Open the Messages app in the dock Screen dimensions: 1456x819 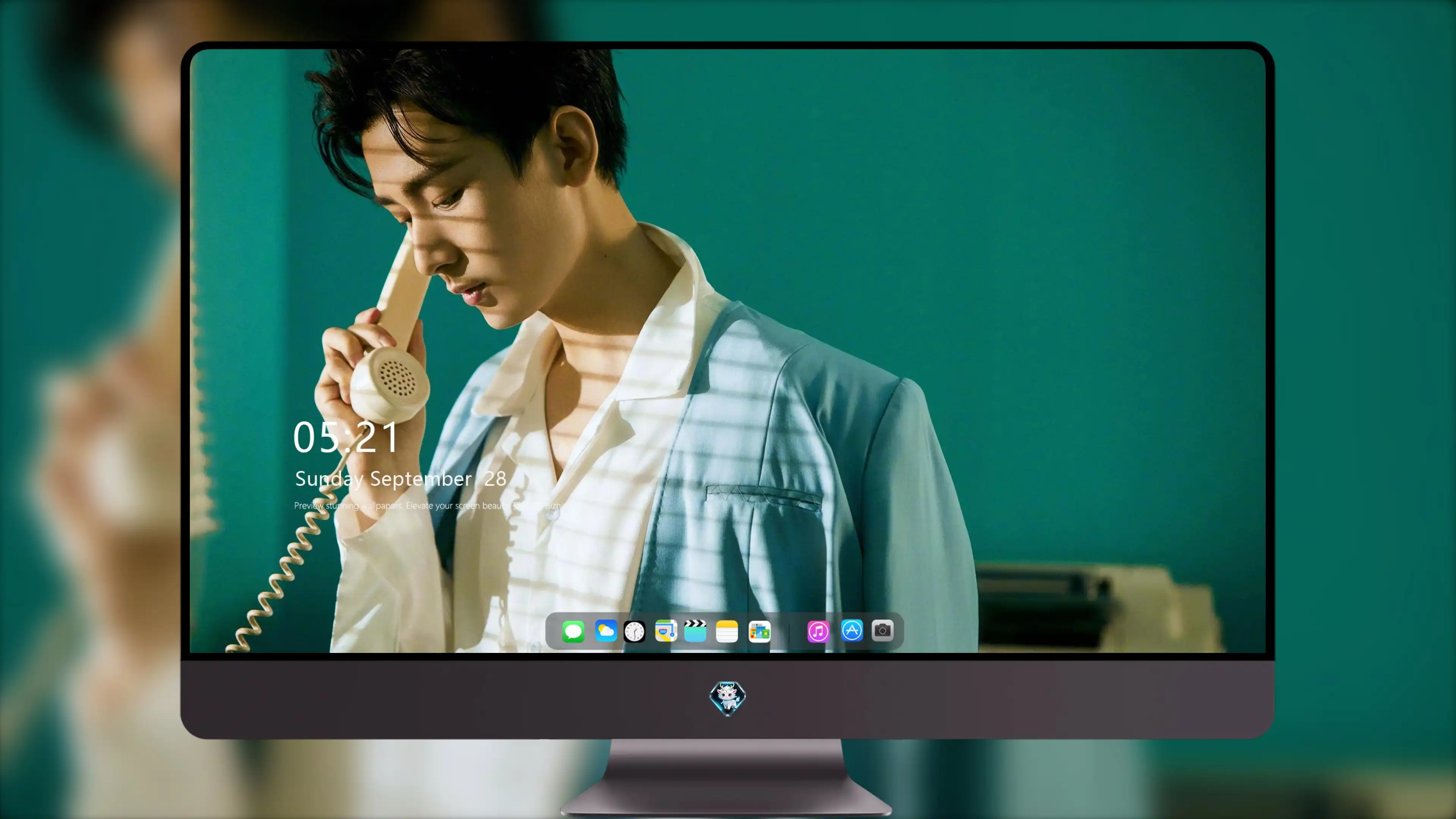573,631
